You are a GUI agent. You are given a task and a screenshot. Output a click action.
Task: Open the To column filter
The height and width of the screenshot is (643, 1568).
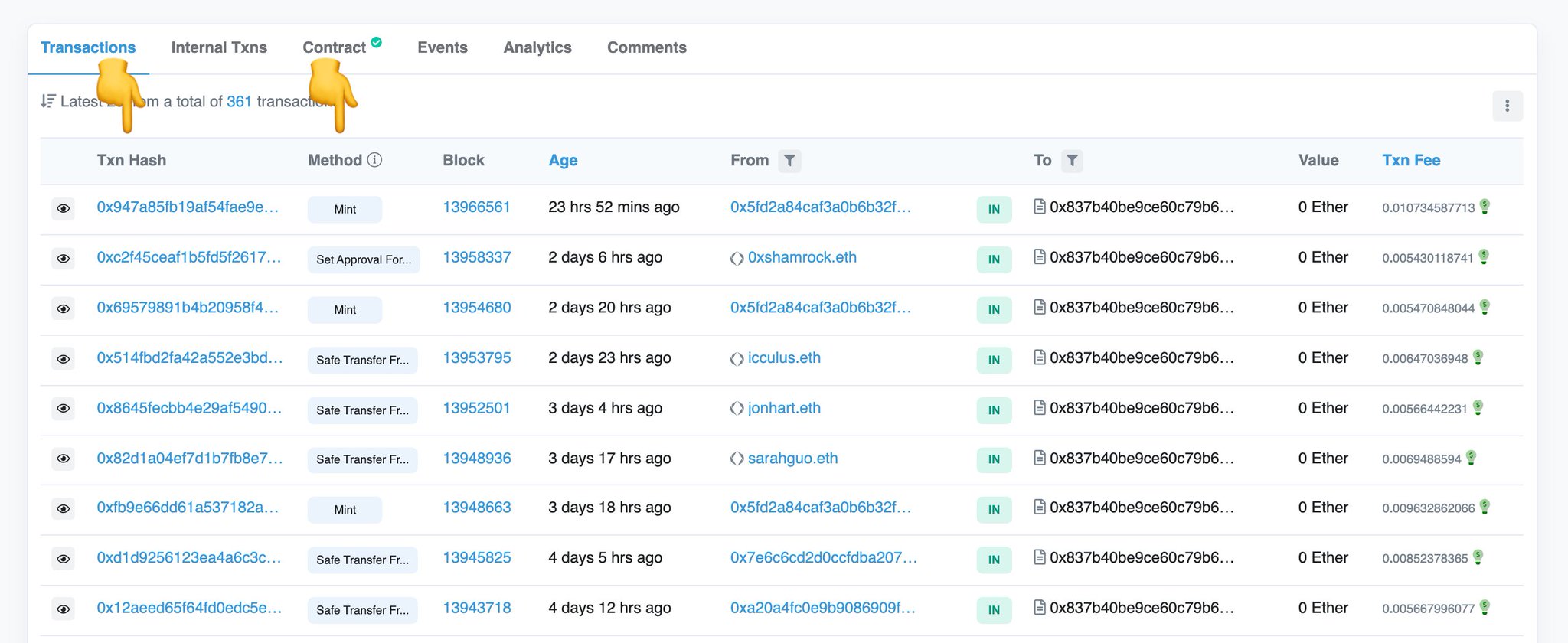(1072, 161)
